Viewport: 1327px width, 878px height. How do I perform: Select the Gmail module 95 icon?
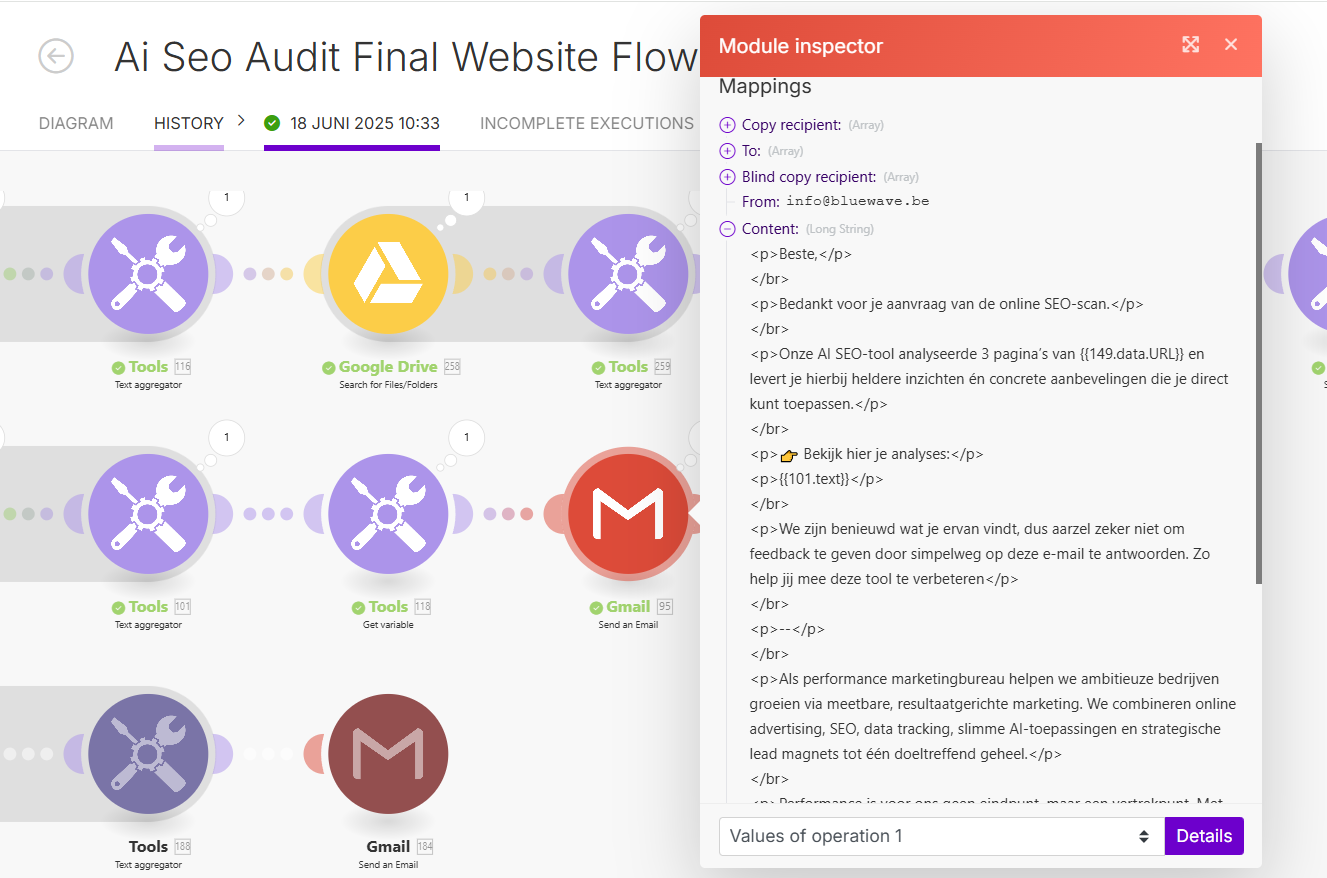[x=627, y=514]
